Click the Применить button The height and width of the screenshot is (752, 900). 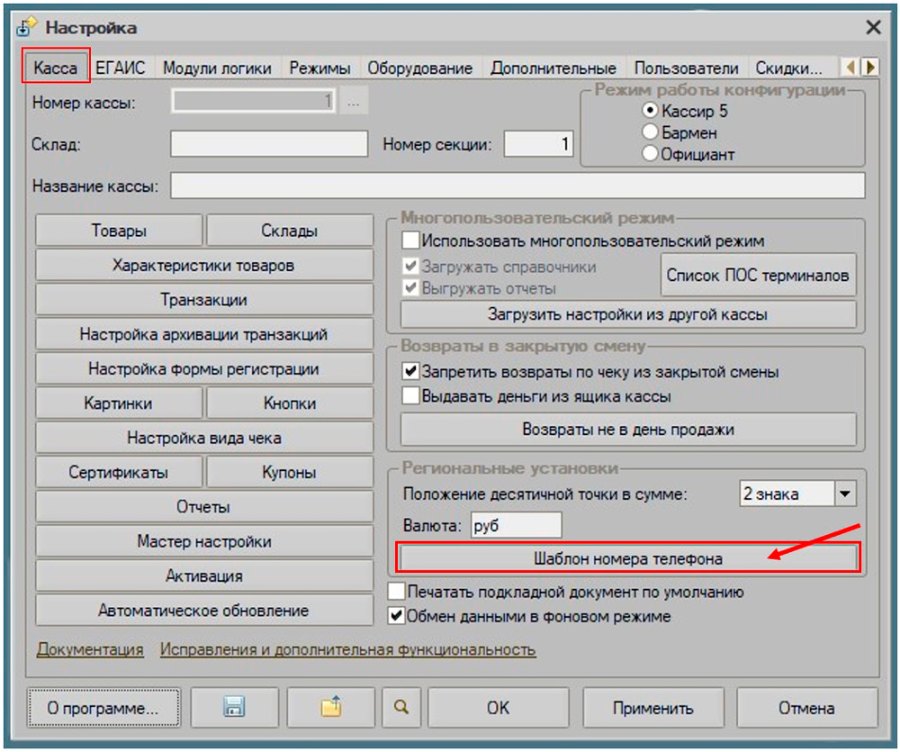[653, 708]
